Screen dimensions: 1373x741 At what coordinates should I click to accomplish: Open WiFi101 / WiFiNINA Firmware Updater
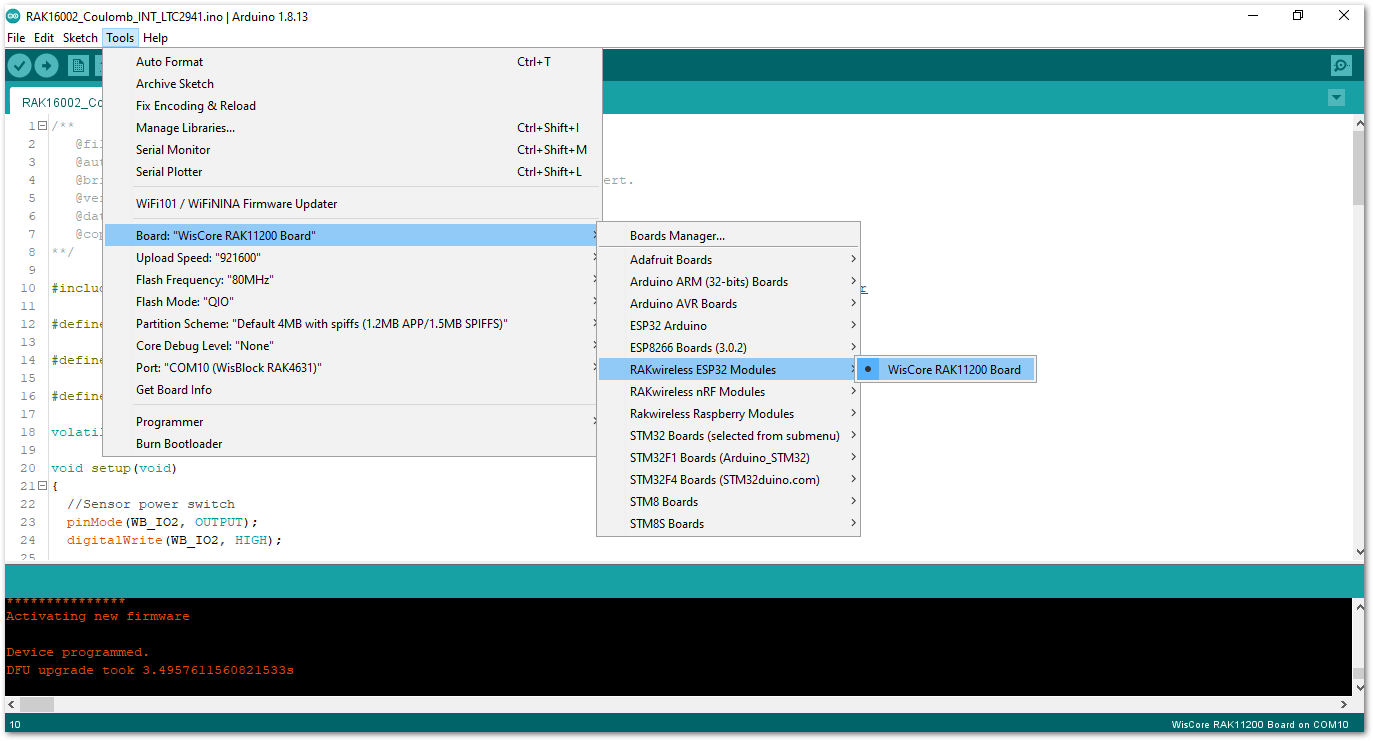coord(353,204)
